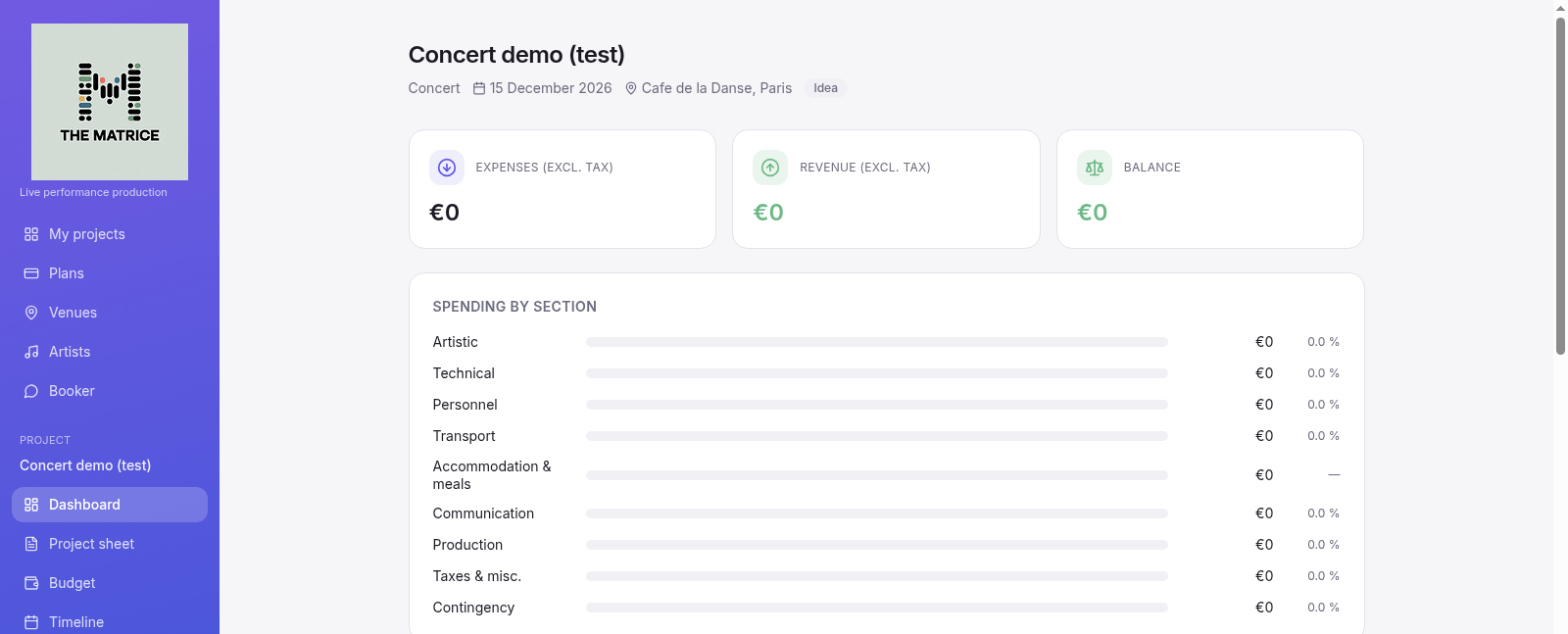Click the Budget wallet icon
This screenshot has height=634, width=1568.
31,583
